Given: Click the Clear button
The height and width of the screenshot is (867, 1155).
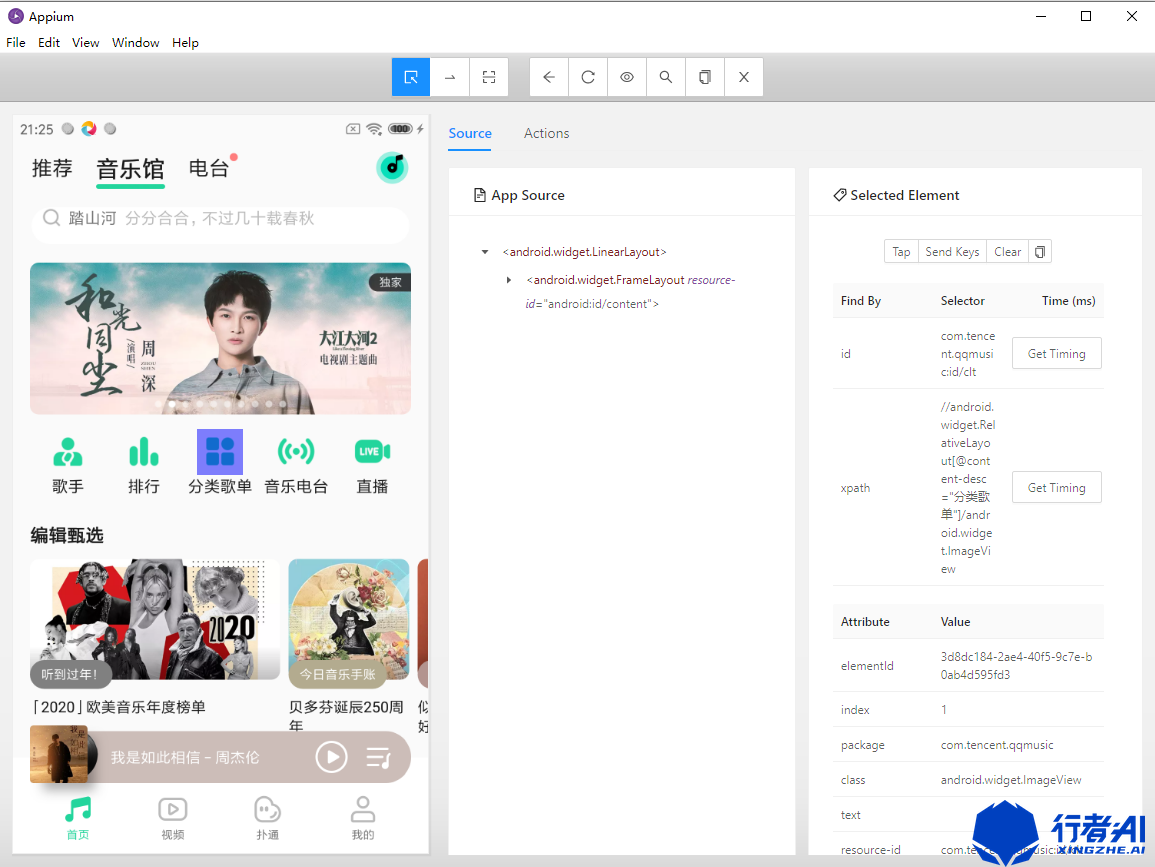Looking at the screenshot, I should [1008, 252].
